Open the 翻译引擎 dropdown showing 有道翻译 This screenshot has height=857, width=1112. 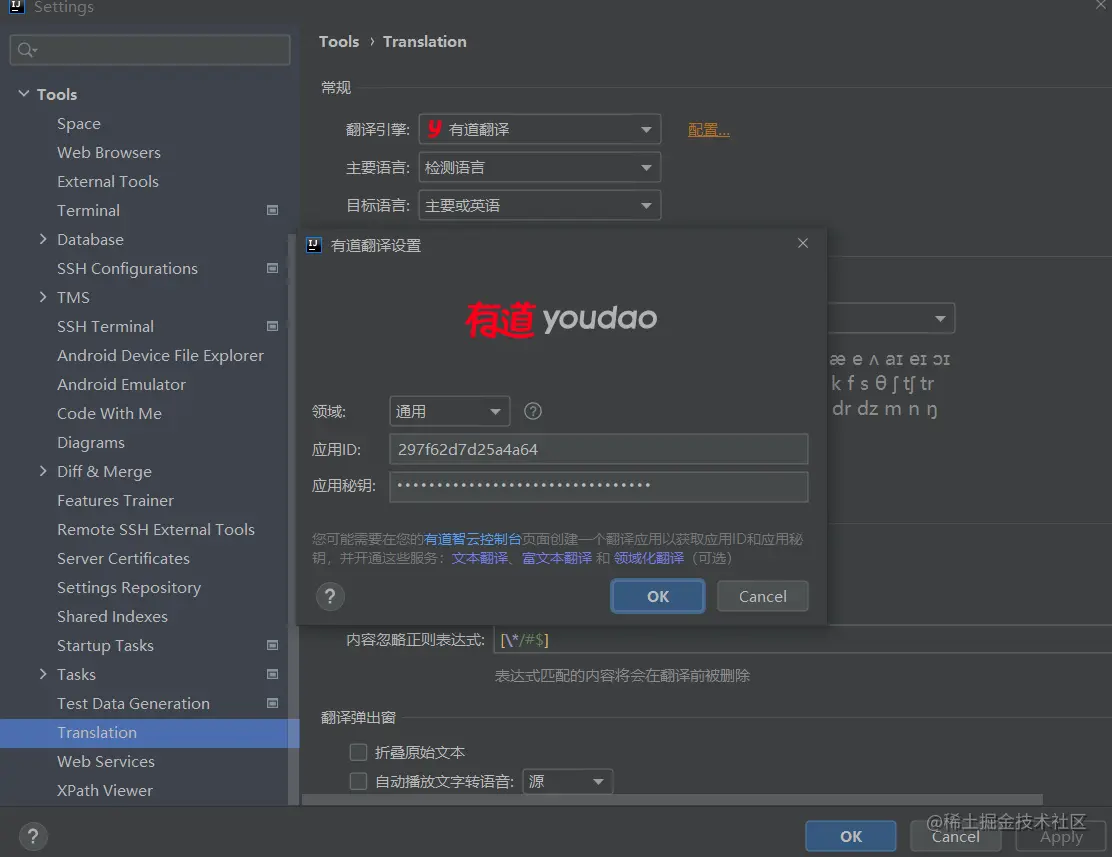click(x=540, y=129)
